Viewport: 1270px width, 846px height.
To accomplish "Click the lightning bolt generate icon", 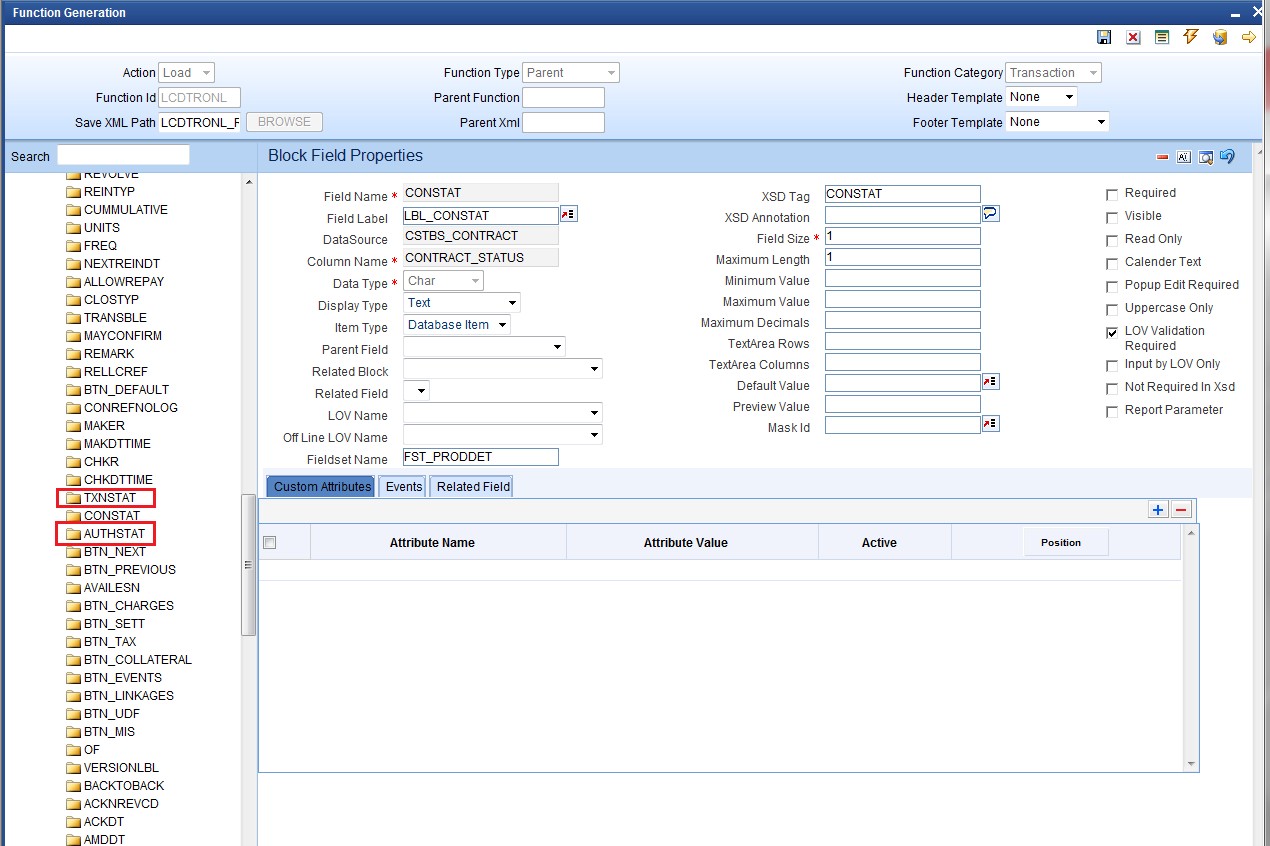I will [x=1191, y=36].
